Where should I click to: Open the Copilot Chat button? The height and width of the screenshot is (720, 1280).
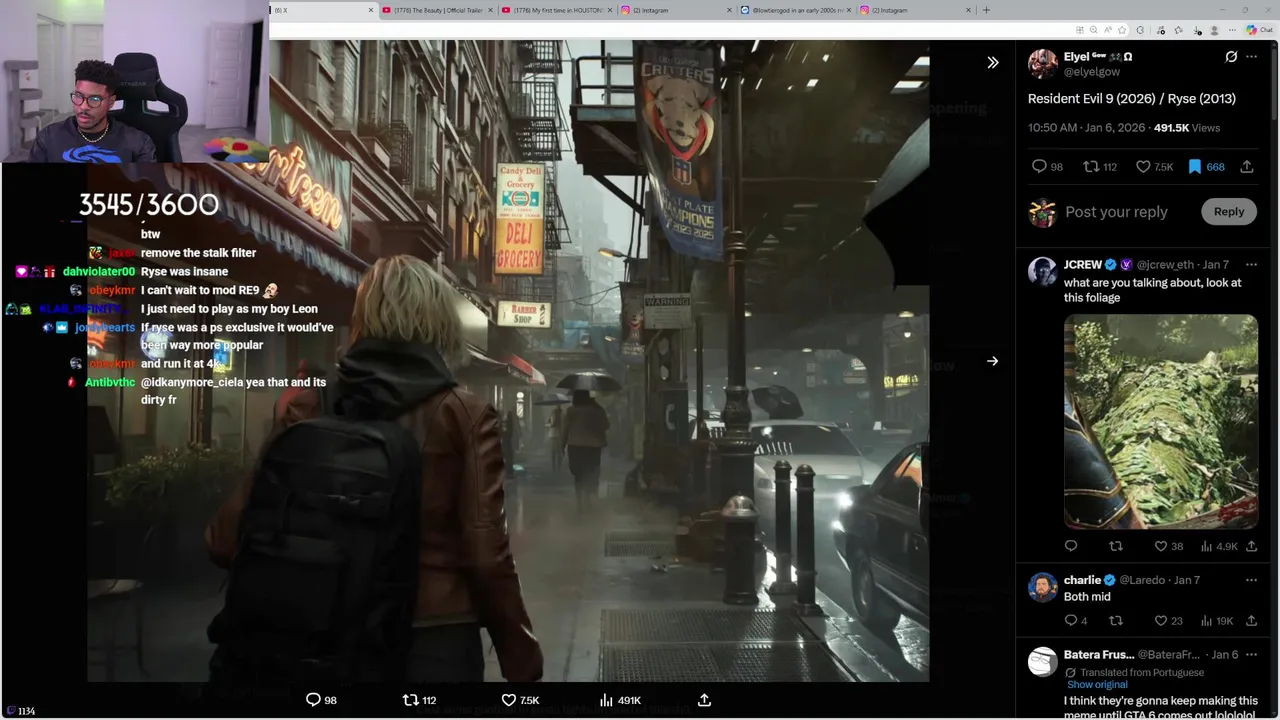[1259, 30]
